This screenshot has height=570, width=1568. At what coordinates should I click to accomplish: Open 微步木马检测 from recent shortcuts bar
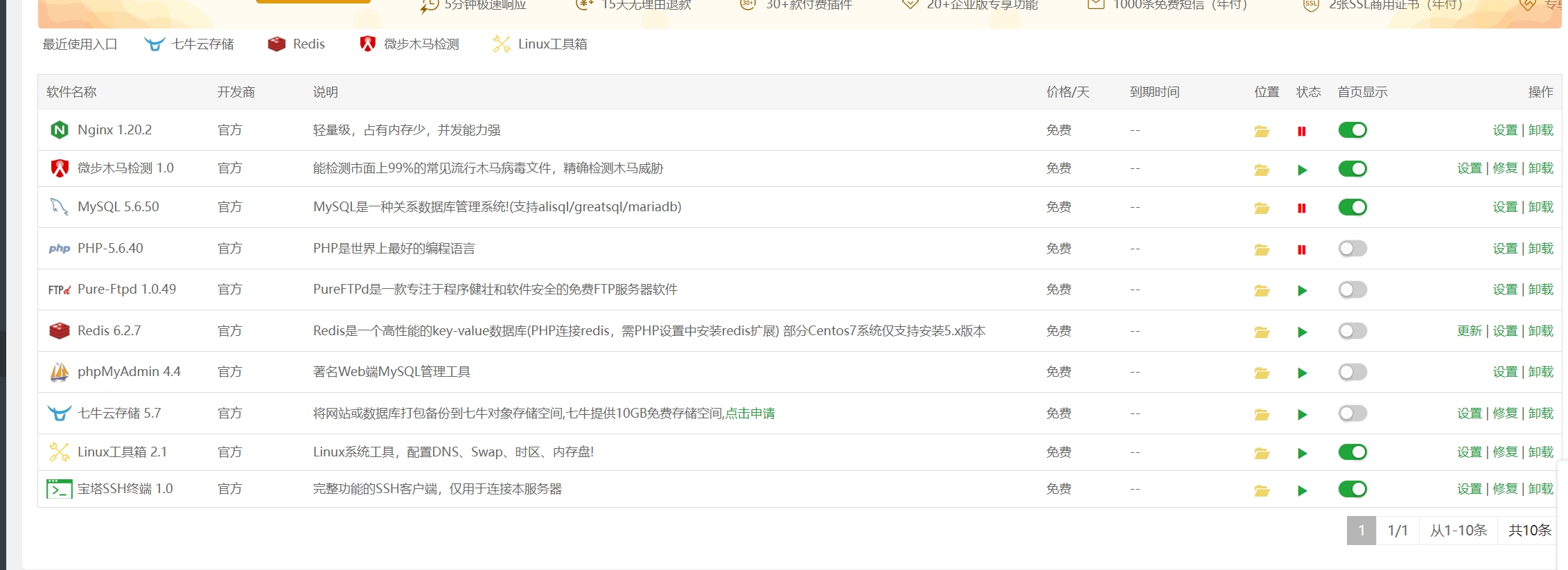pos(409,44)
